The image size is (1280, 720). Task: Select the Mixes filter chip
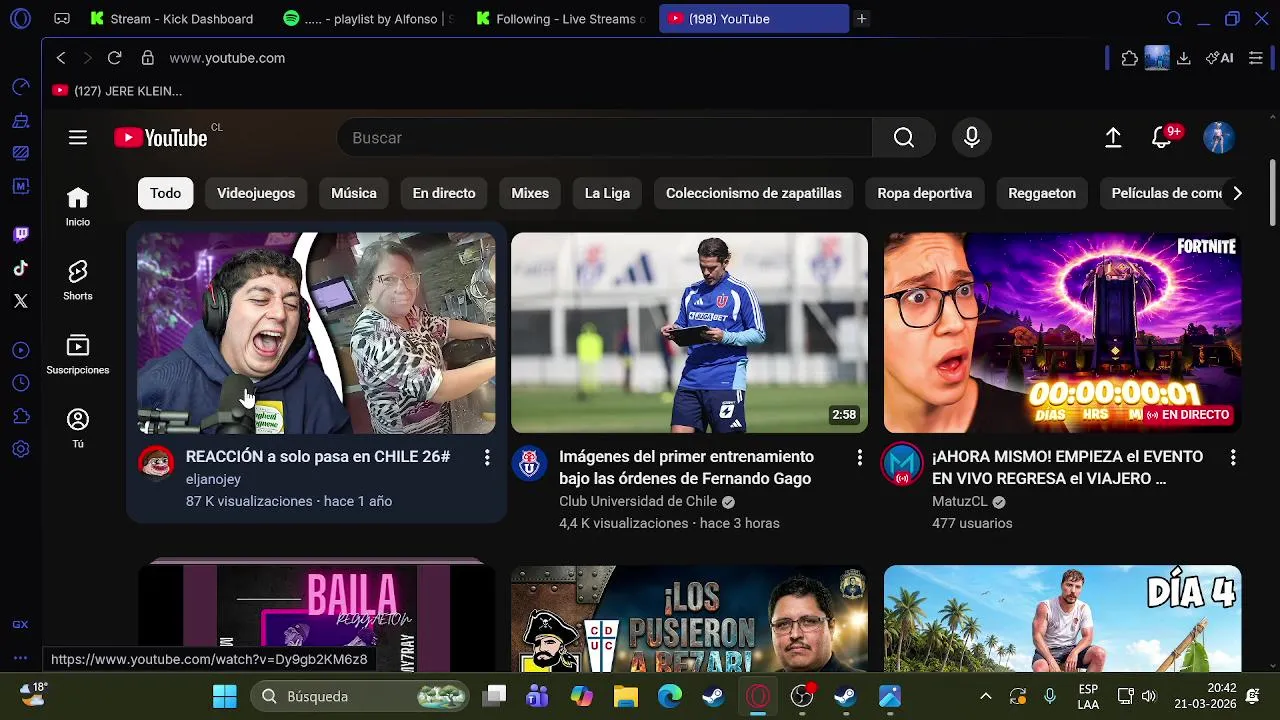(x=530, y=193)
